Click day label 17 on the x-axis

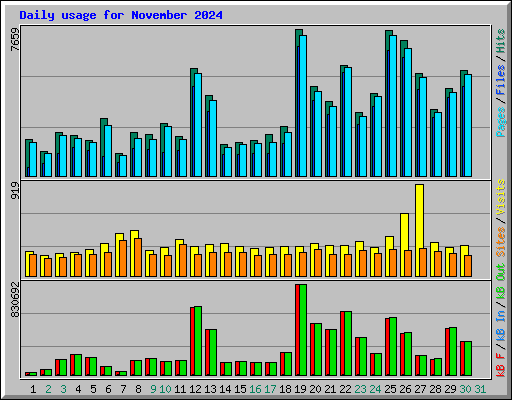point(270,389)
